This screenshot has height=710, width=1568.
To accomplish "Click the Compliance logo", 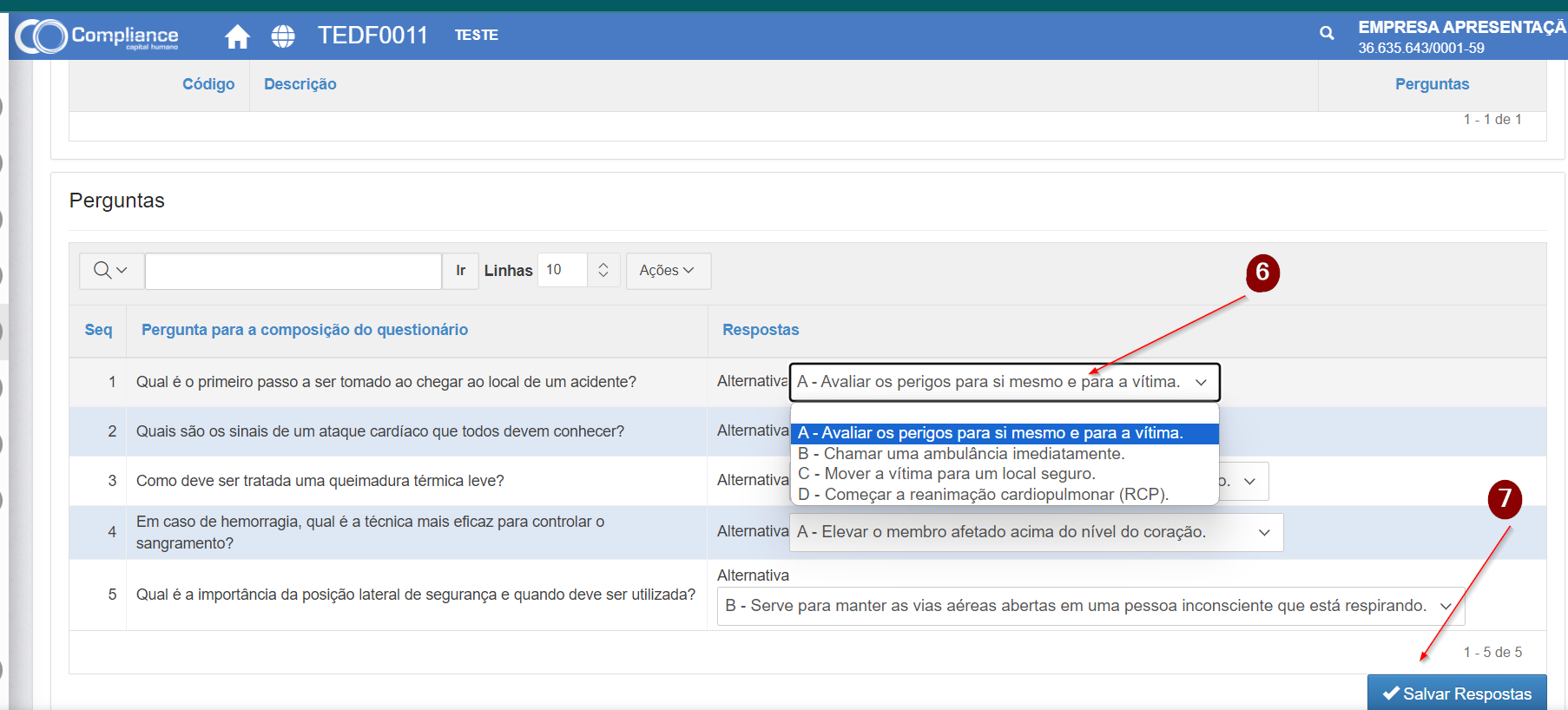I will click(97, 36).
